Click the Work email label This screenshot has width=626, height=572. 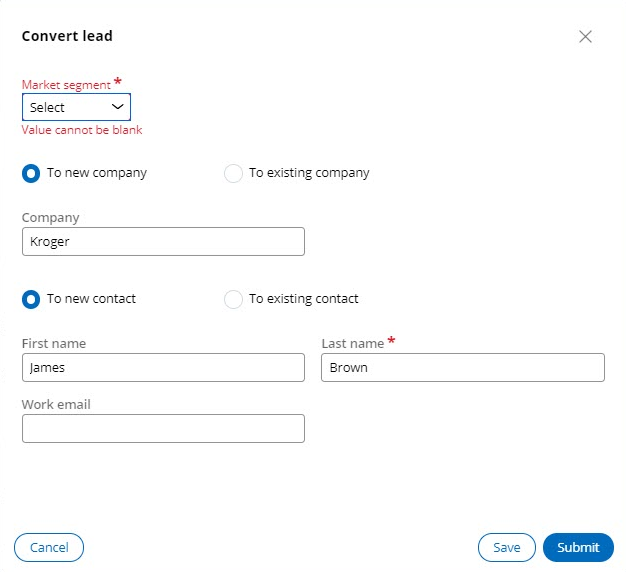(x=56, y=405)
